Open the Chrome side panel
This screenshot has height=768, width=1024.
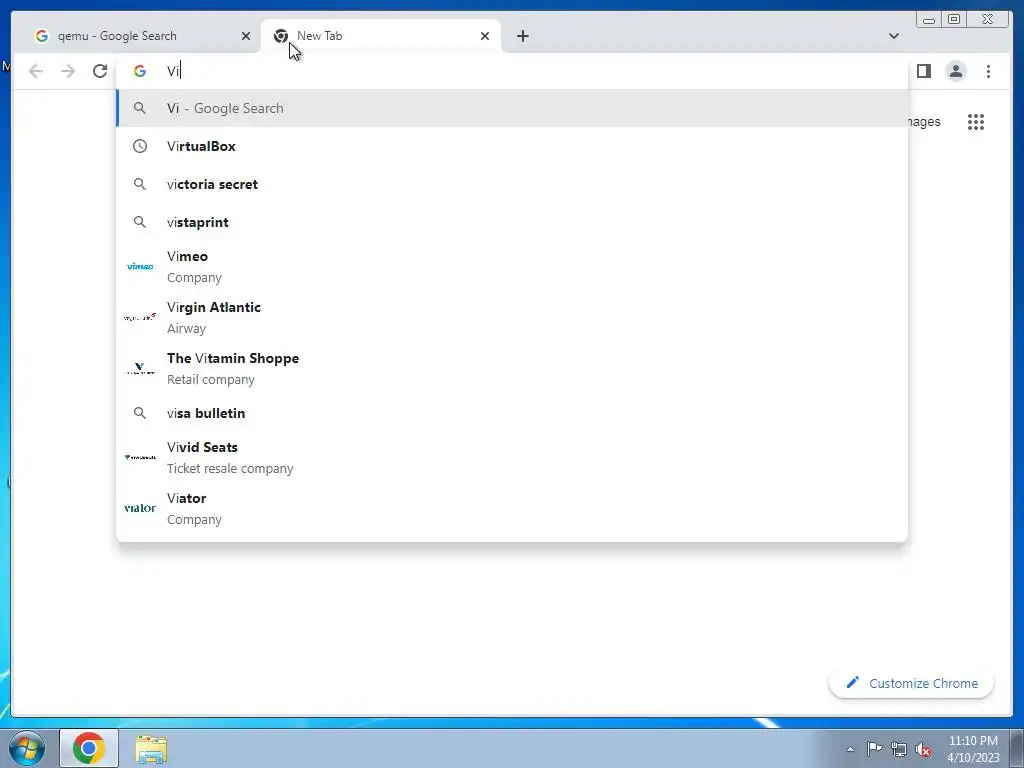pyautogui.click(x=923, y=71)
